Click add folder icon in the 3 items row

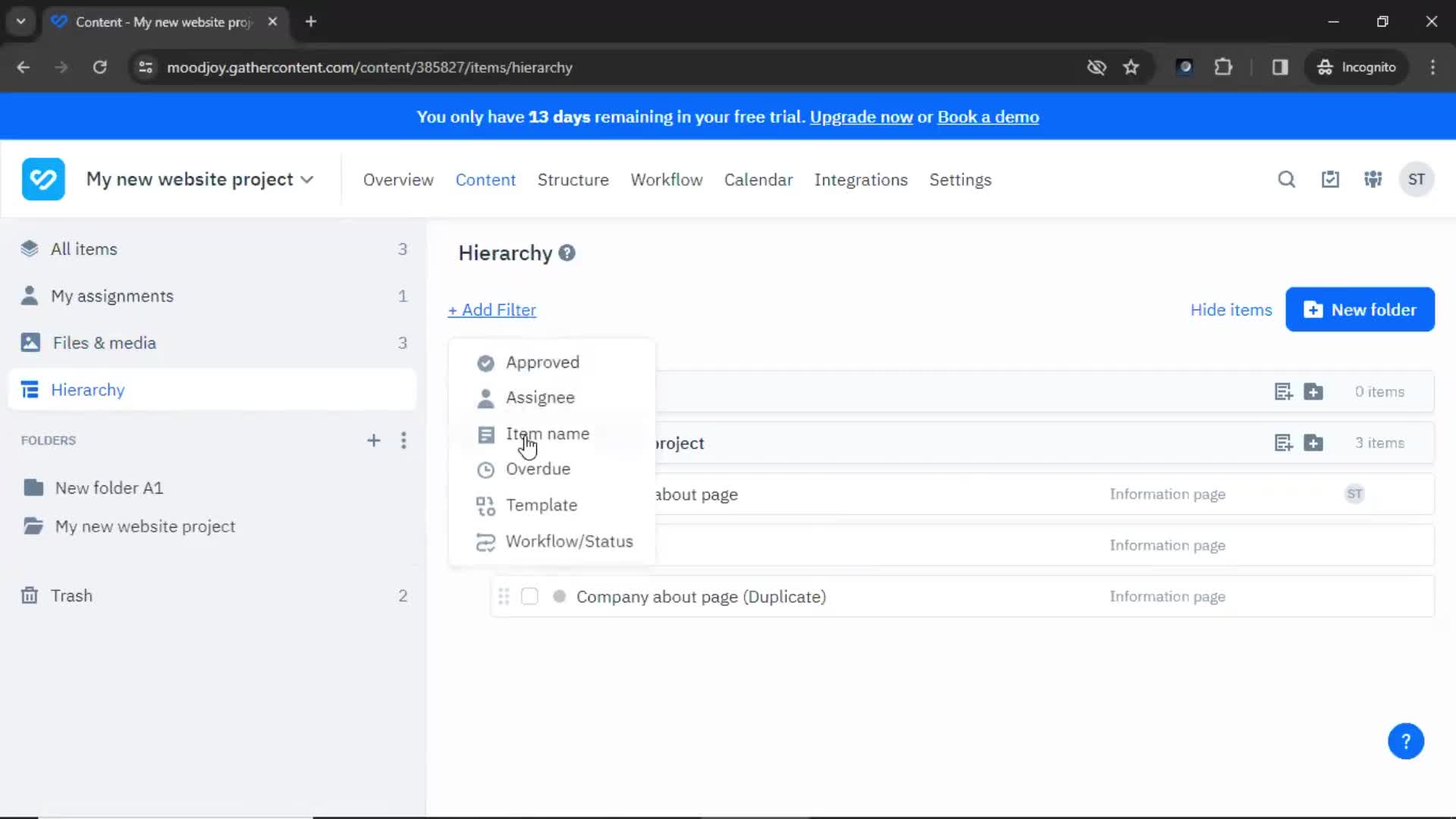[x=1313, y=443]
